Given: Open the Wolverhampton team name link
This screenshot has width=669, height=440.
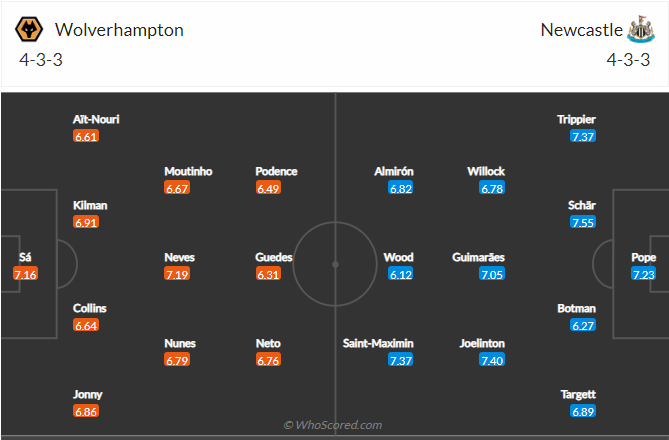Looking at the screenshot, I should [x=120, y=30].
